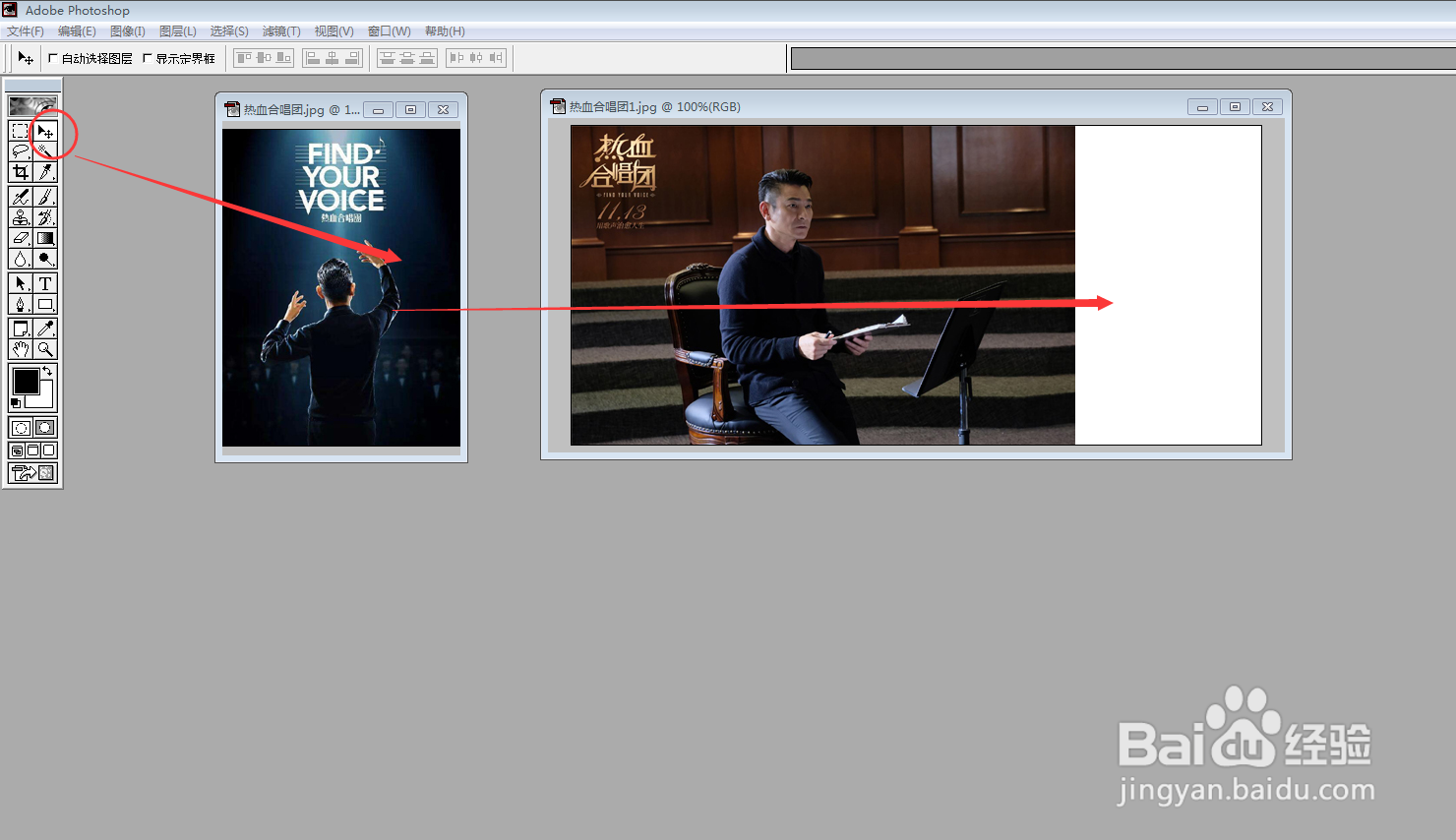Select the History Brush tool

pos(45,217)
